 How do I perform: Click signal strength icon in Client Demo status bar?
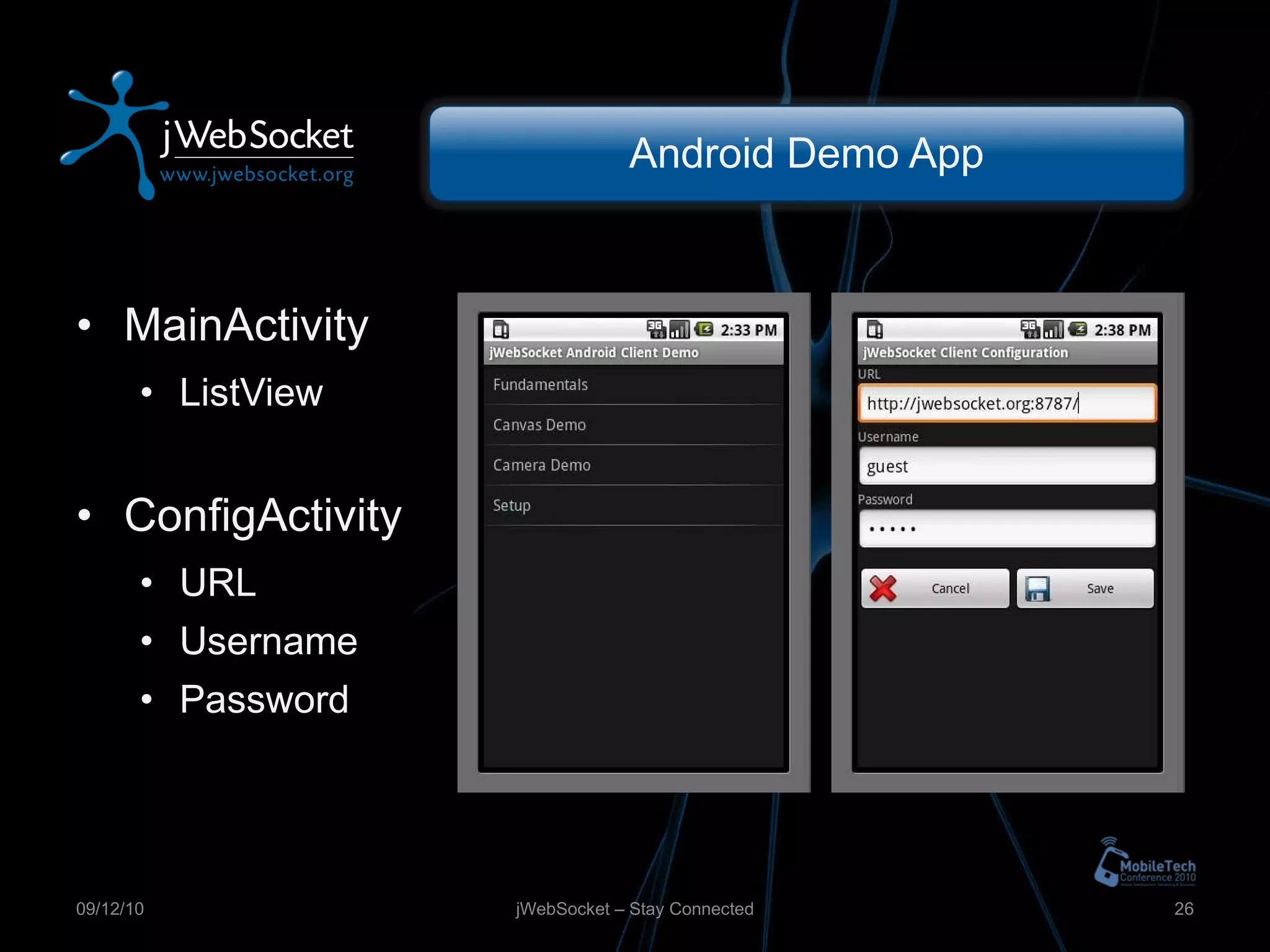click(680, 329)
